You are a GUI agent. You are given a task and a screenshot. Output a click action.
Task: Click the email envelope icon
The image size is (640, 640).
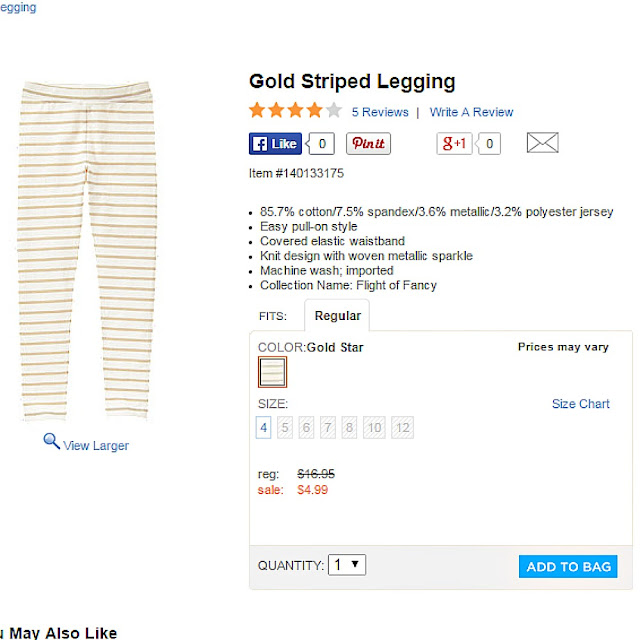tap(542, 144)
